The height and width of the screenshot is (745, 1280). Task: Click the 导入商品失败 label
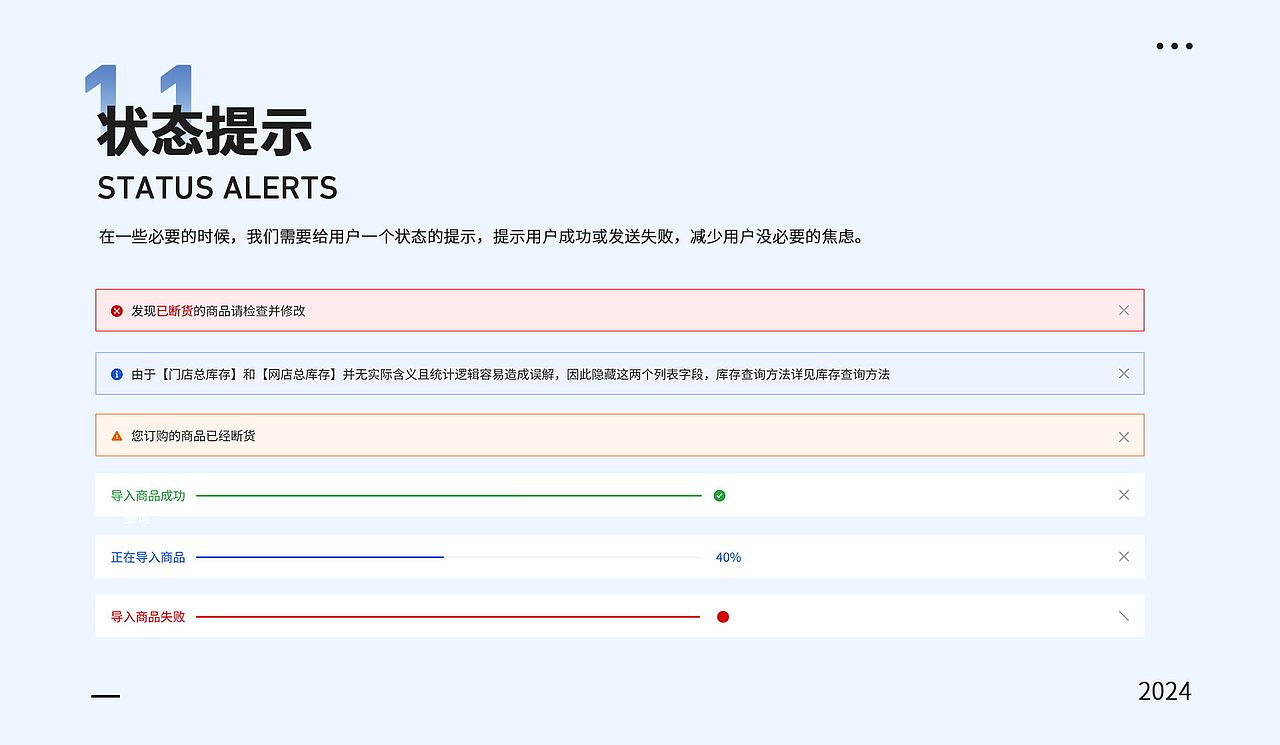pos(148,617)
